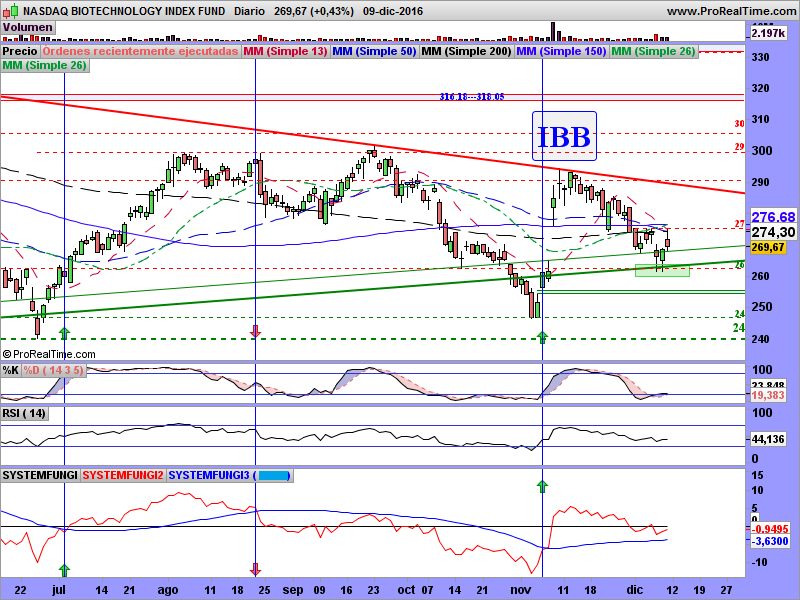The height and width of the screenshot is (600, 800).
Task: Click the 316.18---318.05 resistance annotation
Action: pos(472,96)
